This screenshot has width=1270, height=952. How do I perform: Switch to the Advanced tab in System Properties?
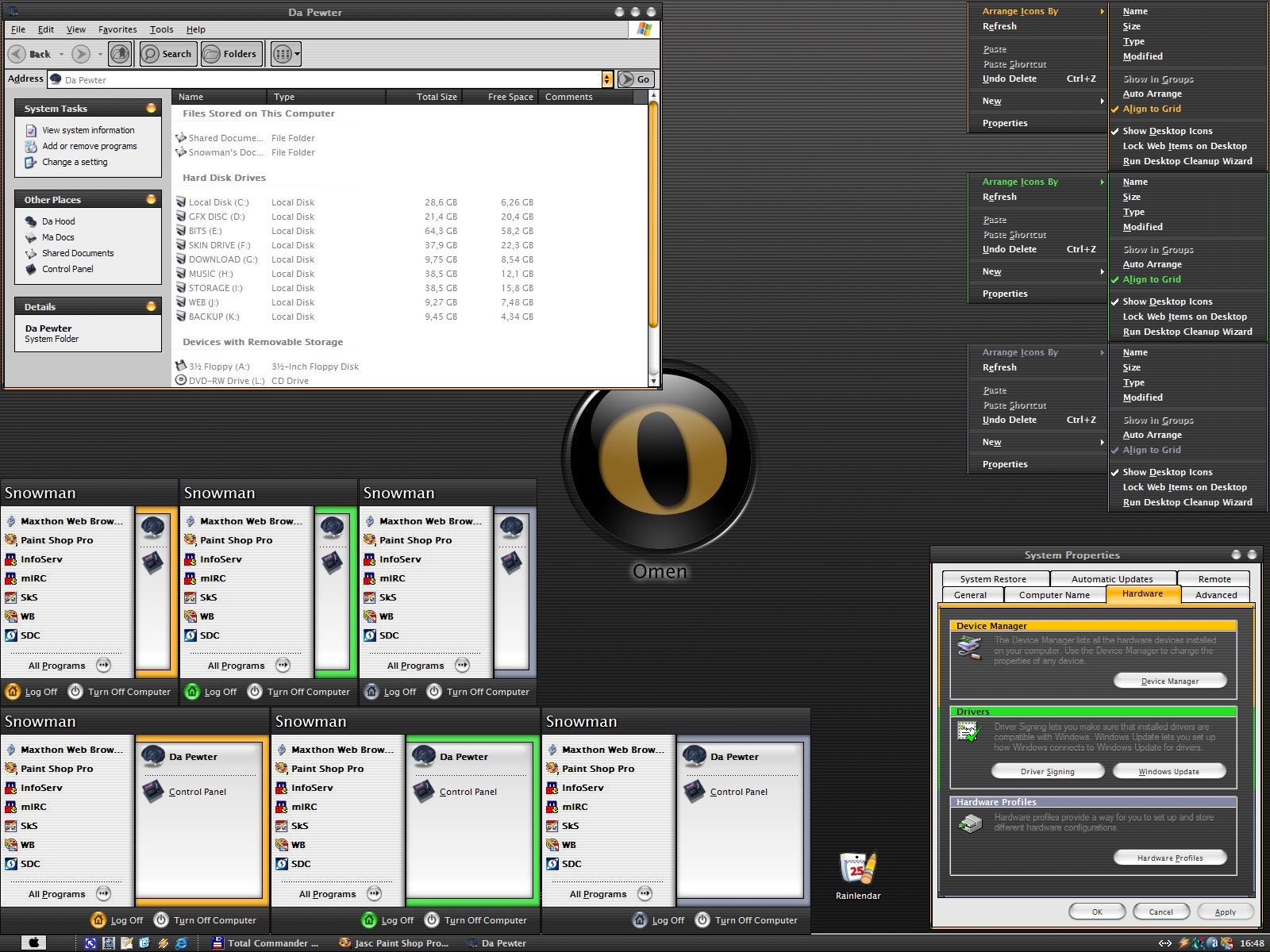click(x=1216, y=595)
